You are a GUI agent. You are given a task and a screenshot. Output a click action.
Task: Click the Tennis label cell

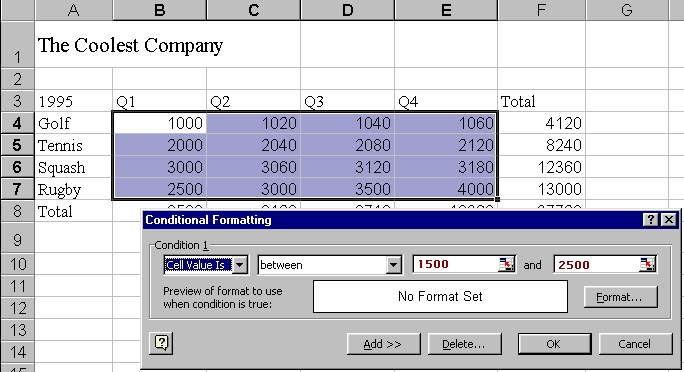(x=73, y=145)
